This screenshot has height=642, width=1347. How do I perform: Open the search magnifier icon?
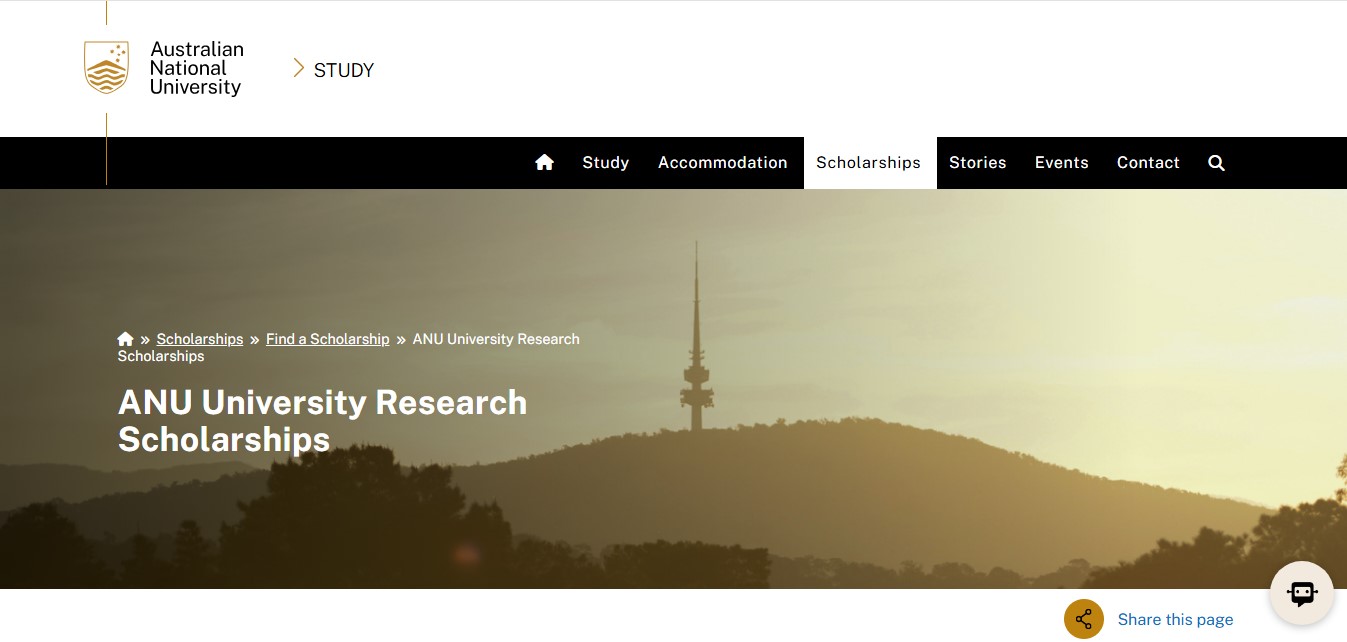tap(1216, 163)
